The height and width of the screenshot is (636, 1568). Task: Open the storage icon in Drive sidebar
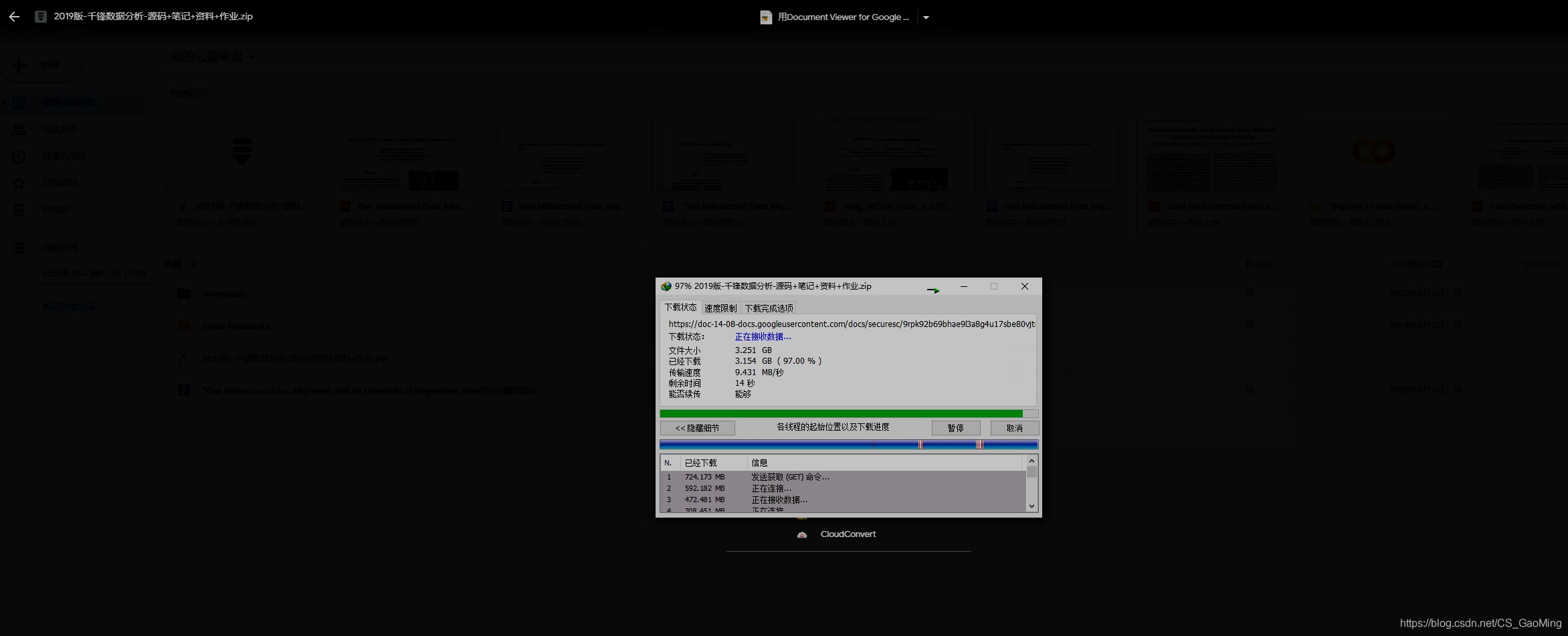19,247
